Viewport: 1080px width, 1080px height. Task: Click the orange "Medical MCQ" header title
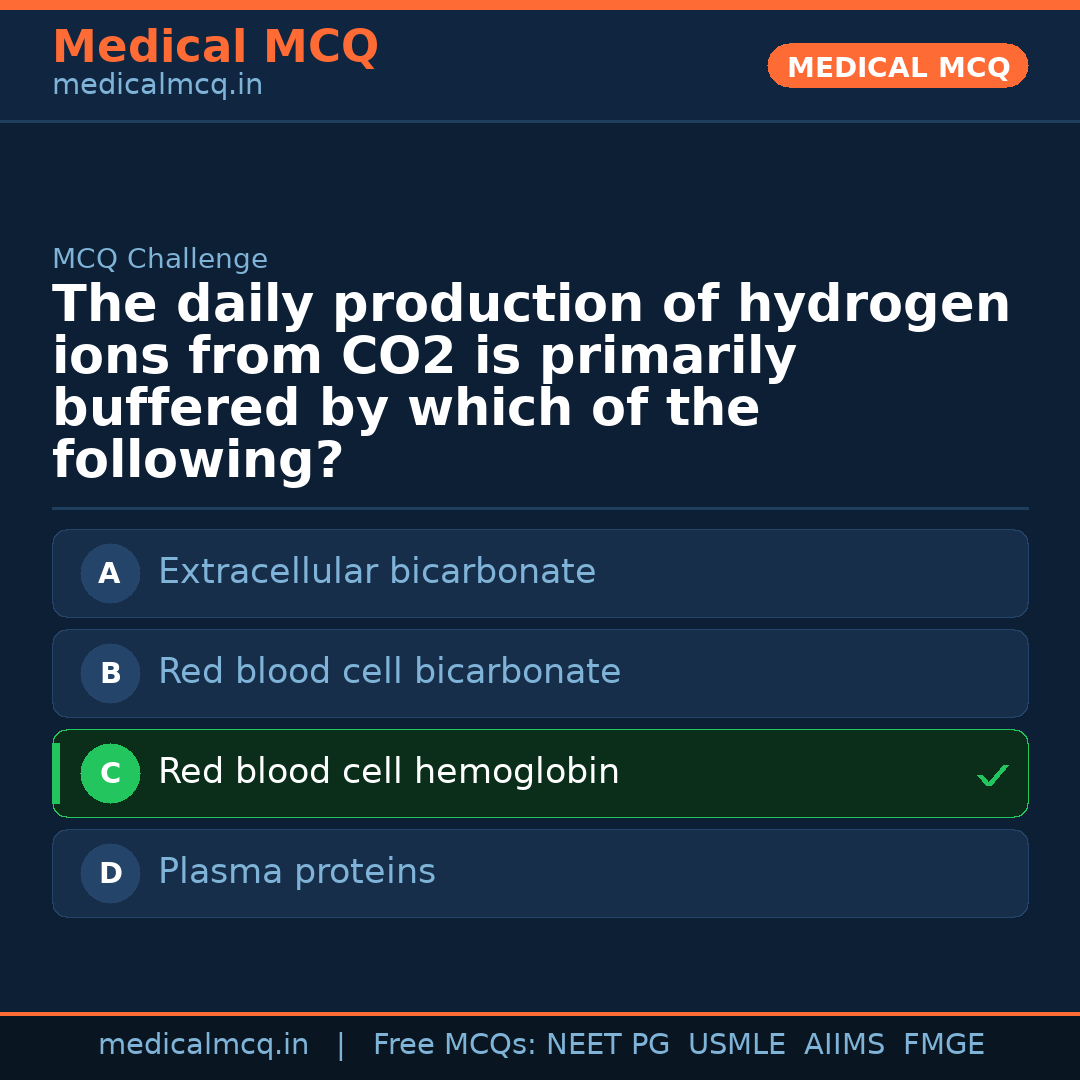[x=215, y=47]
